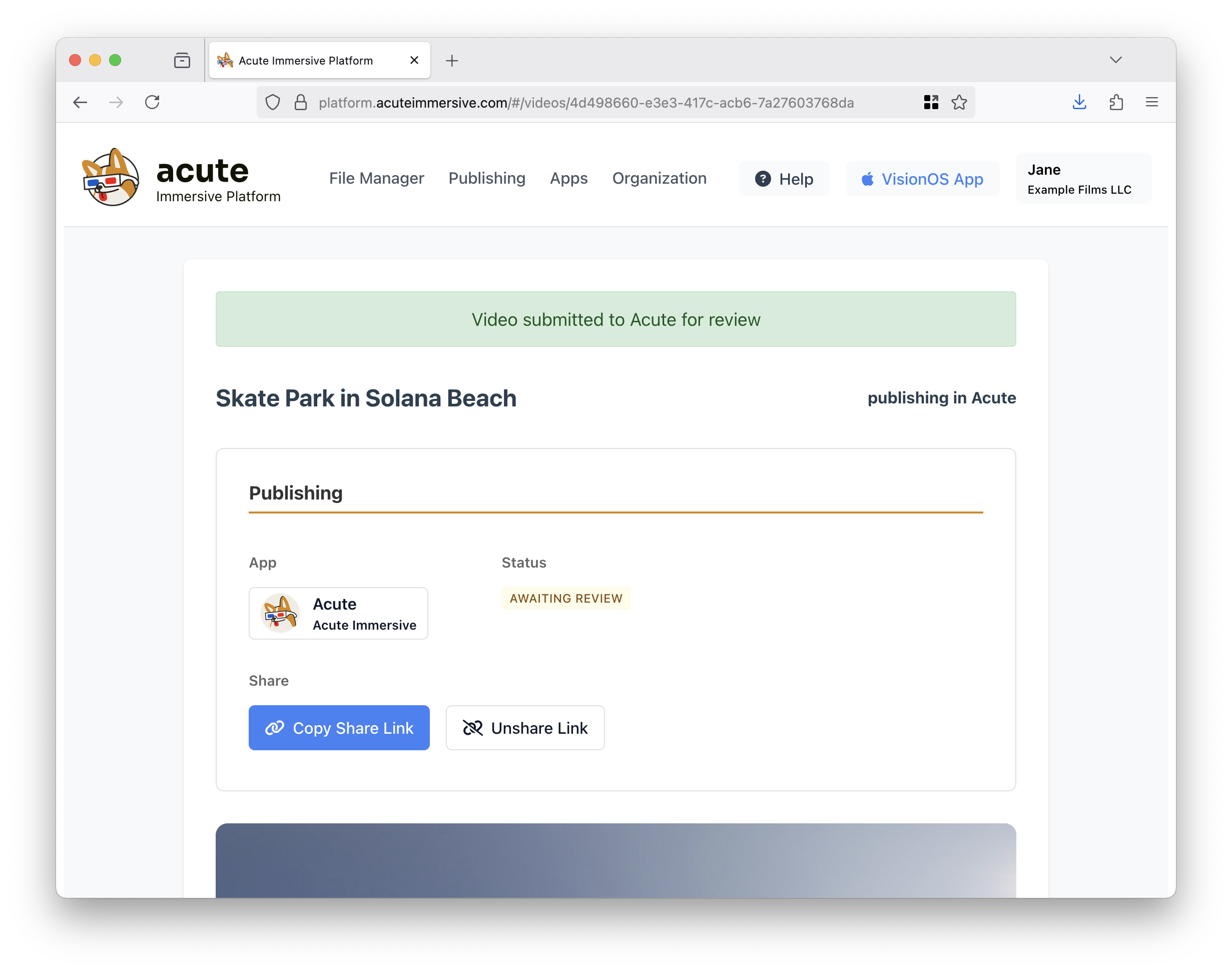
Task: Go back to the previous page
Action: click(x=80, y=103)
